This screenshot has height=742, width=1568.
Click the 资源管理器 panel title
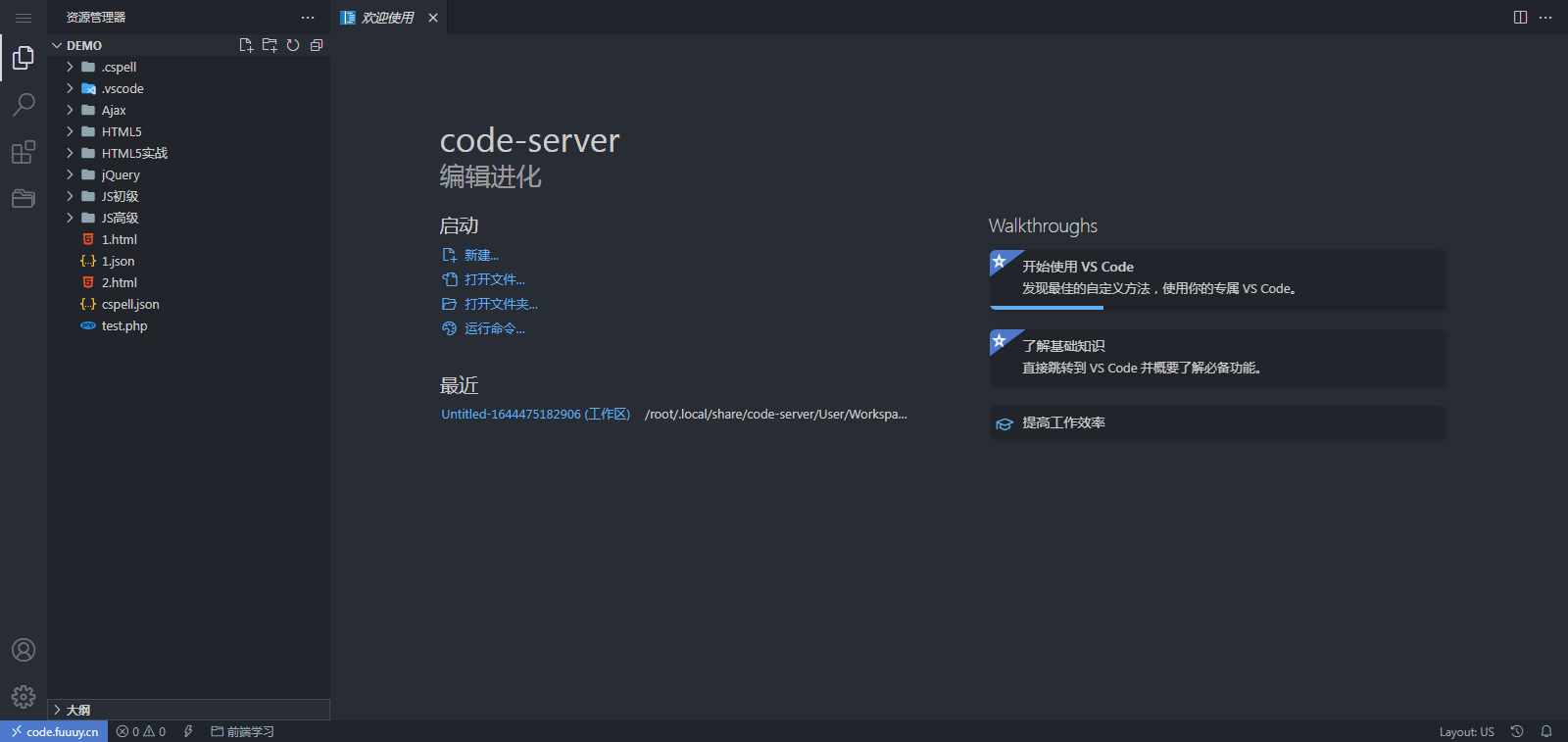pyautogui.click(x=96, y=18)
